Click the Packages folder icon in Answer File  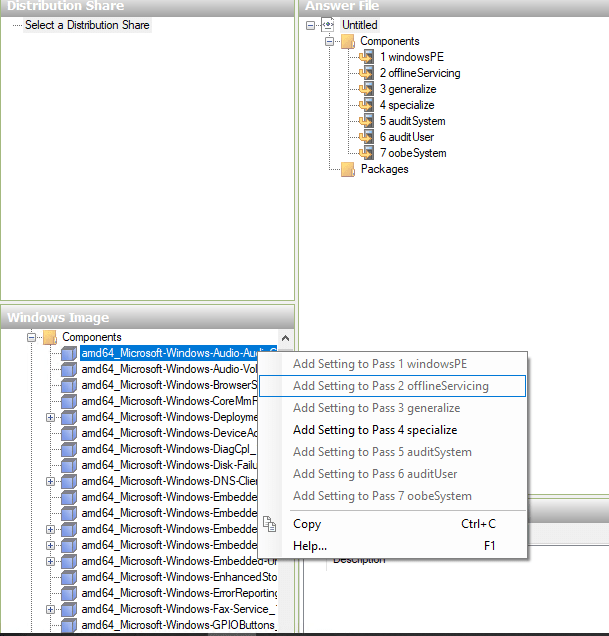[x=348, y=169]
